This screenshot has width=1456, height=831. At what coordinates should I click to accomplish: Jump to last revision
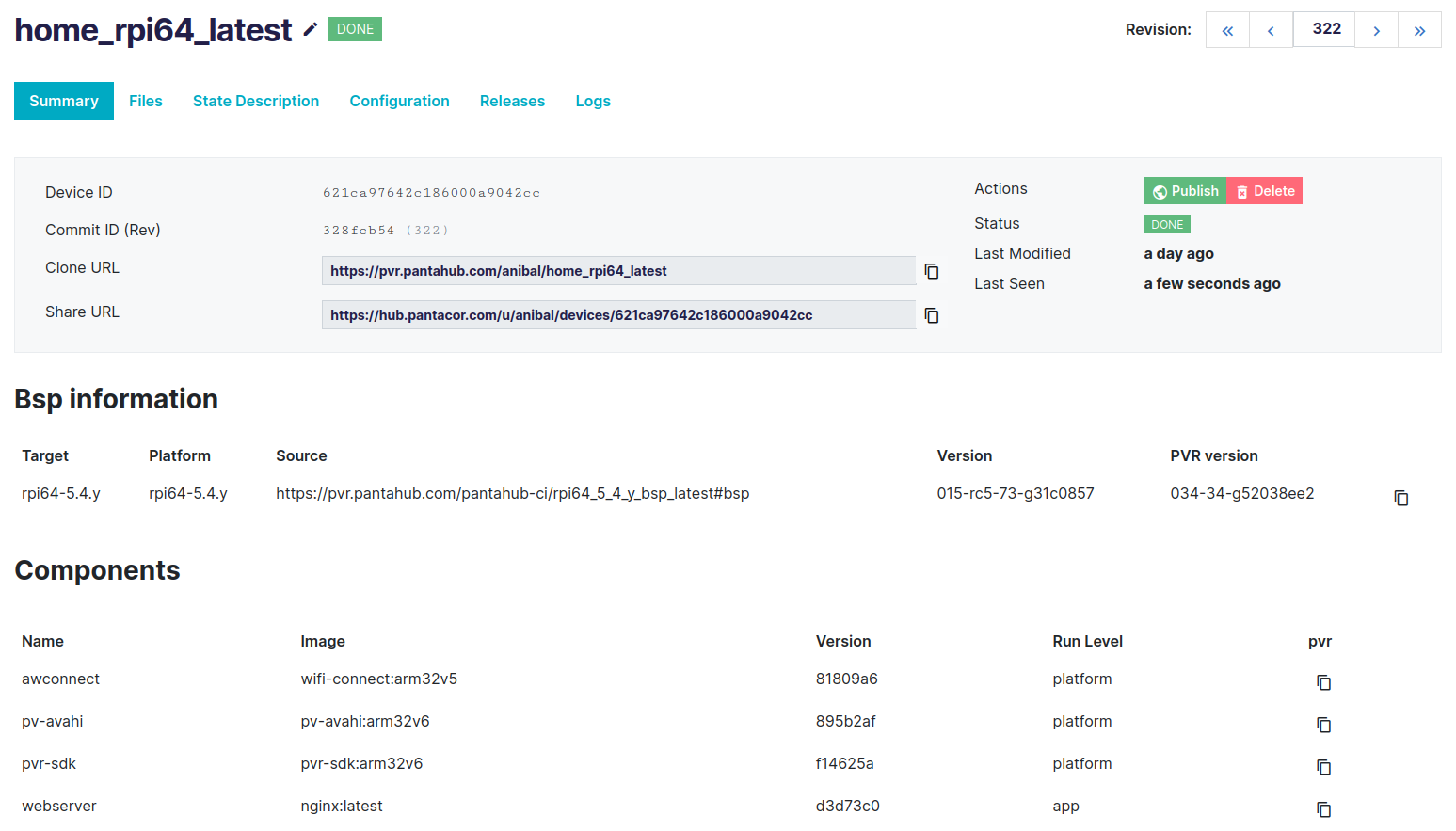(x=1419, y=30)
